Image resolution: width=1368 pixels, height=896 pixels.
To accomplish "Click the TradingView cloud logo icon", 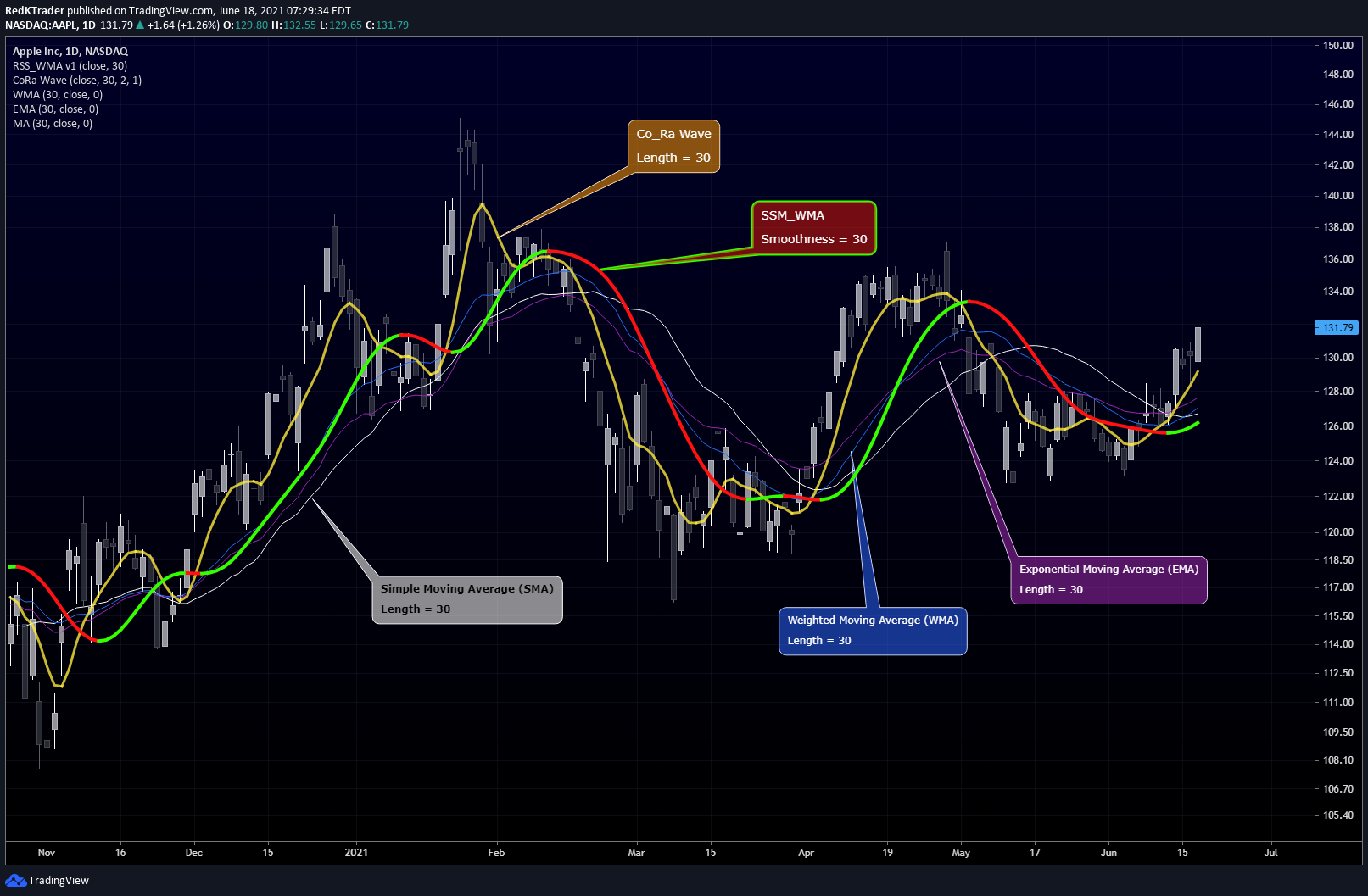I will [x=15, y=881].
